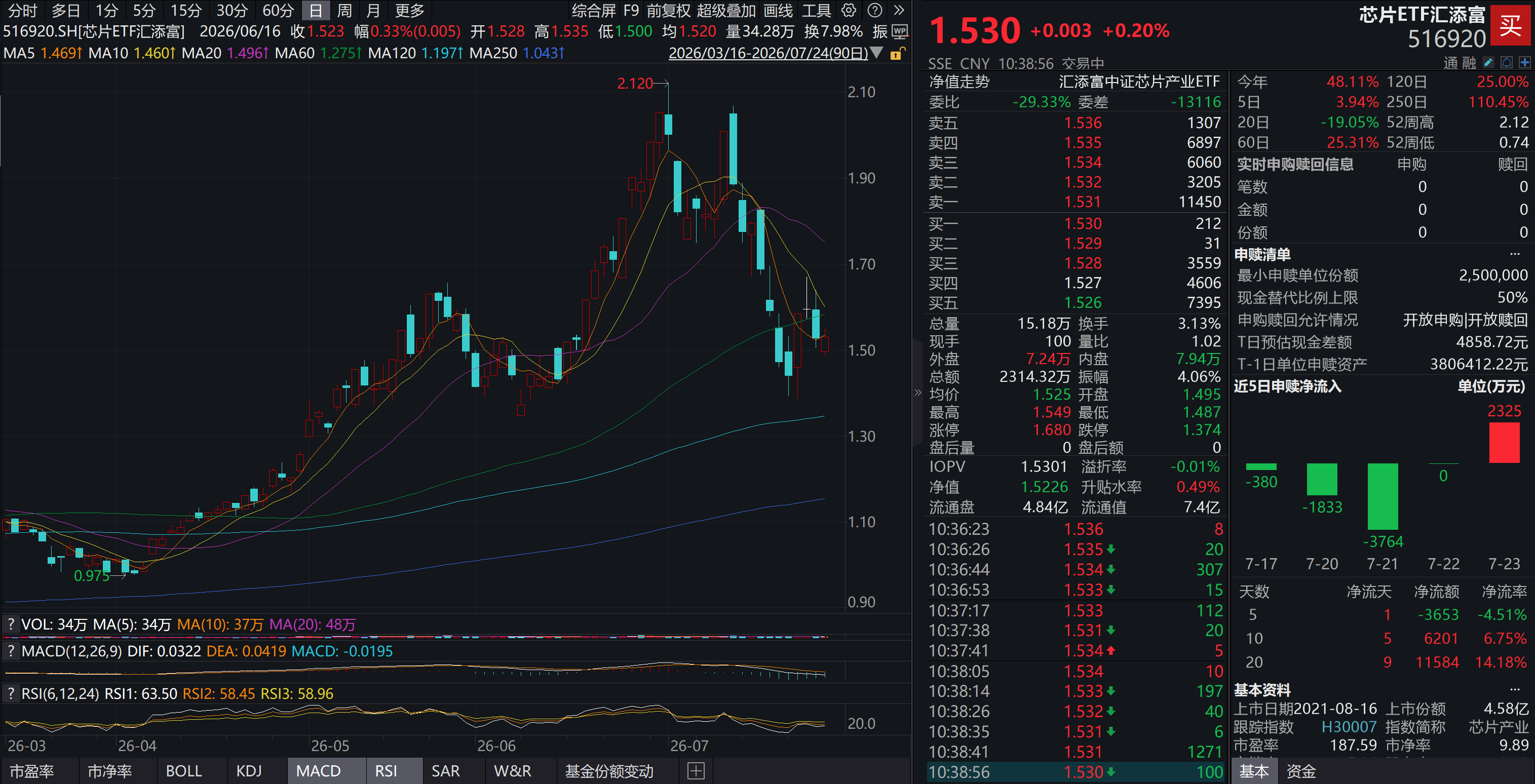The height and width of the screenshot is (784, 1535).
Task: Open chart settings gear icon
Action: coord(849,10)
